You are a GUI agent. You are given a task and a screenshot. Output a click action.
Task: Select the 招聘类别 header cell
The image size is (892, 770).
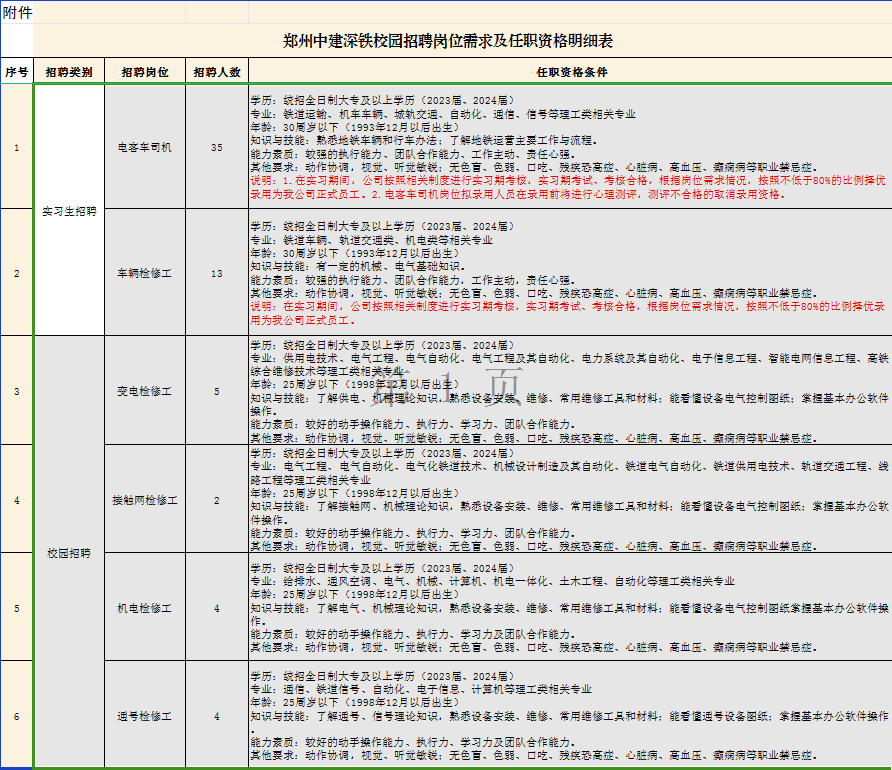69,72
